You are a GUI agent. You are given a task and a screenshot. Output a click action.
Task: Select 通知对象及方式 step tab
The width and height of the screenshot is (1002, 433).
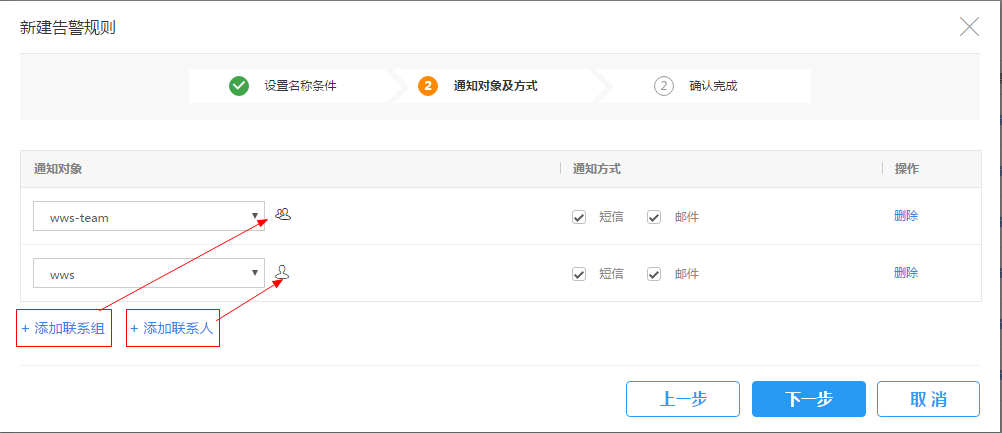[x=495, y=86]
